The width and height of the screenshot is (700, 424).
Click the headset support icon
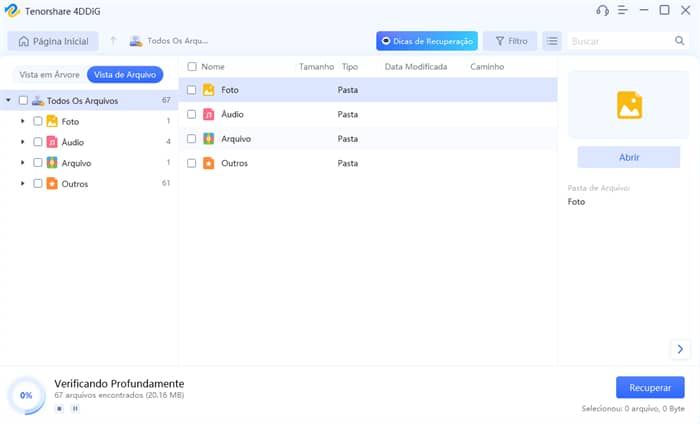pos(602,11)
